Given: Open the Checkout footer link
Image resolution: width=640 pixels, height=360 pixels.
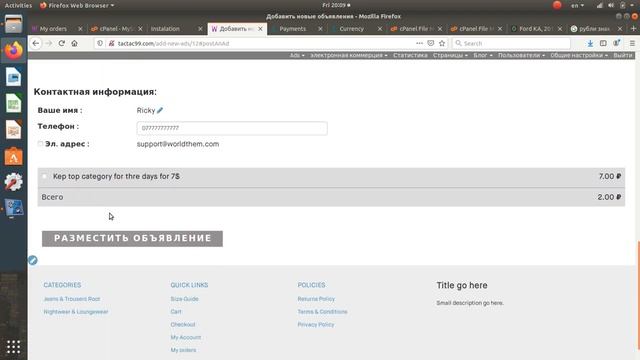Looking at the screenshot, I should (183, 324).
